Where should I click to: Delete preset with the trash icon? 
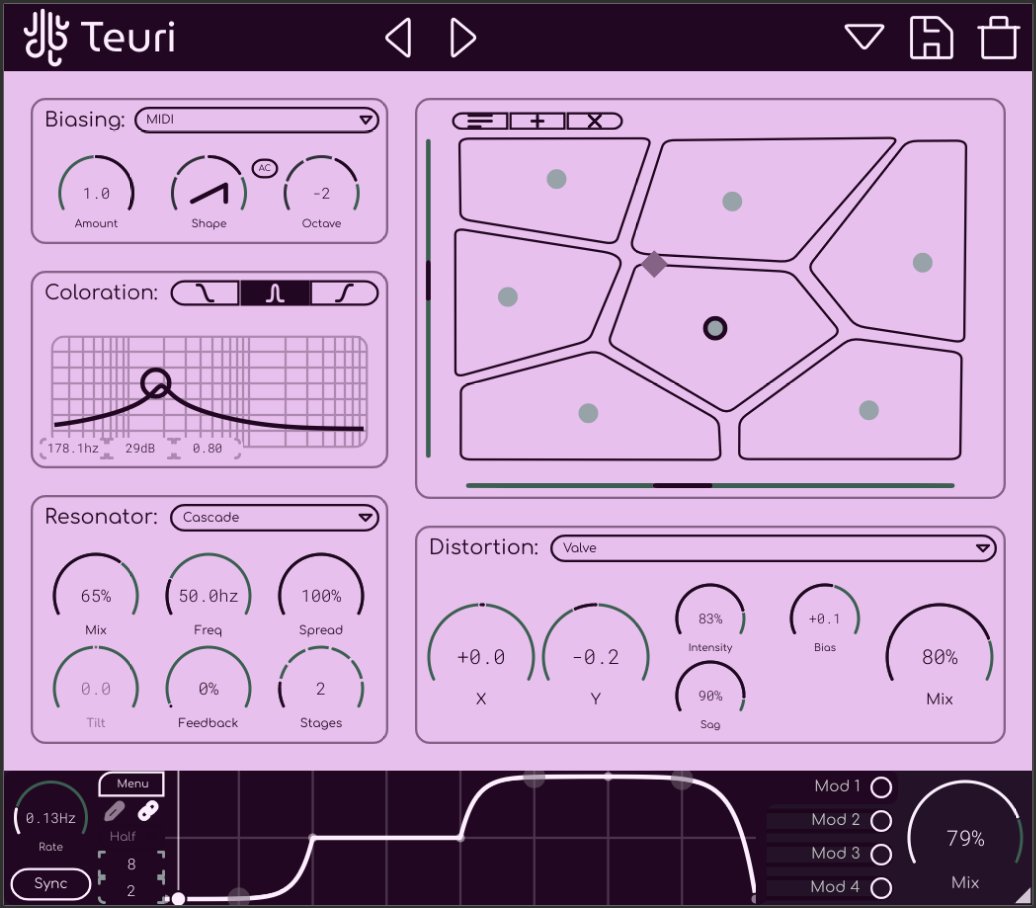[x=998, y=38]
